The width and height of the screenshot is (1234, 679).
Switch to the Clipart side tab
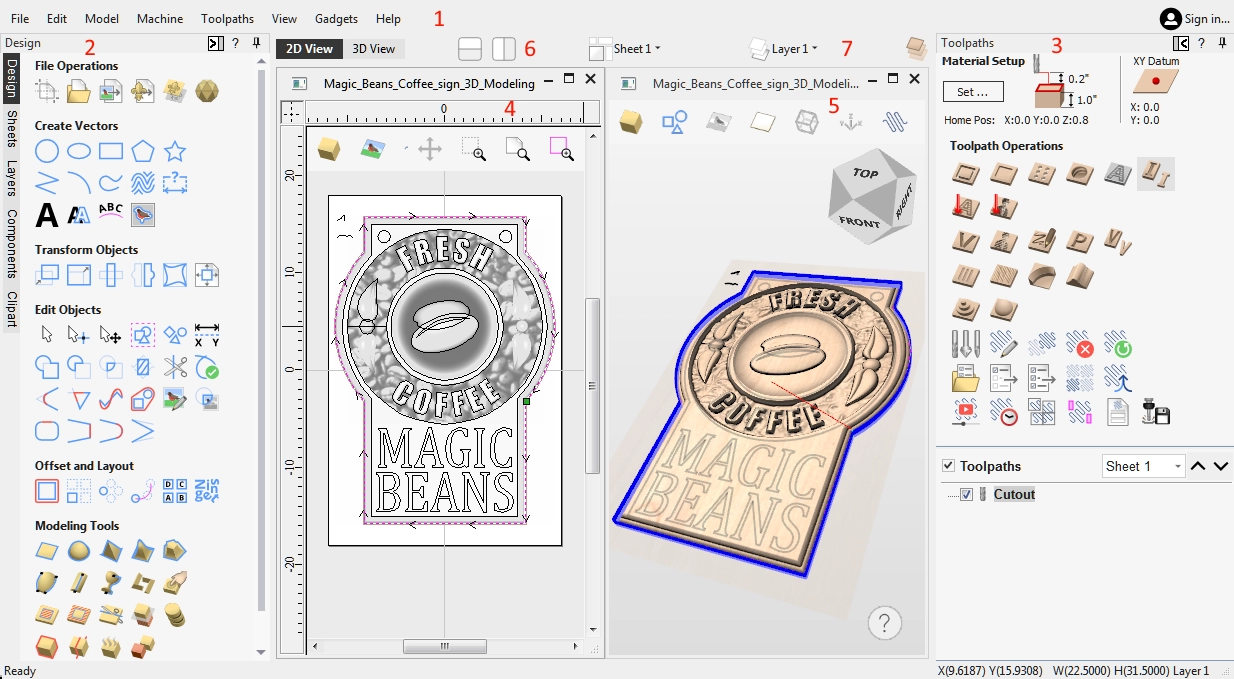(11, 309)
